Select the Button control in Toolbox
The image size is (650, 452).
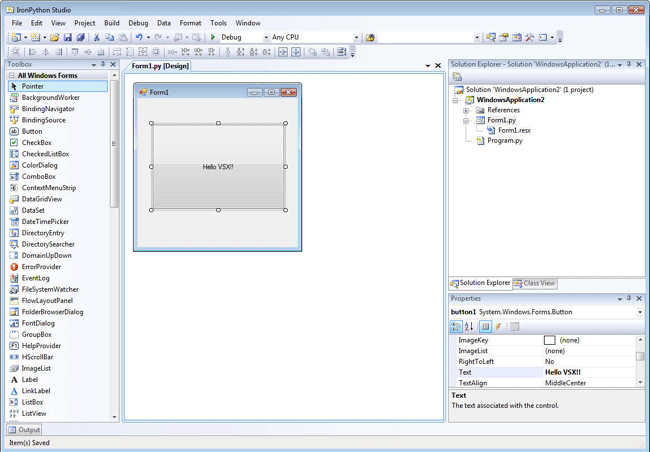32,131
